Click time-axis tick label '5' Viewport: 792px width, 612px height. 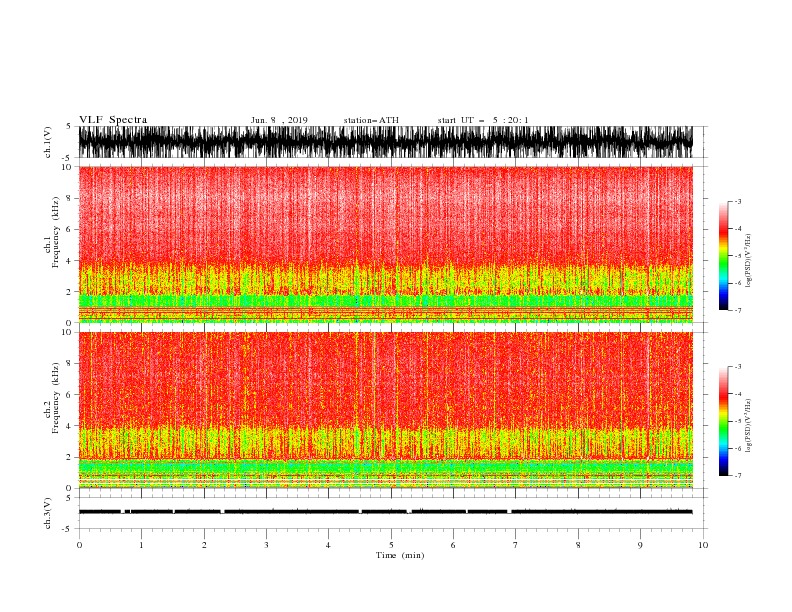(391, 545)
